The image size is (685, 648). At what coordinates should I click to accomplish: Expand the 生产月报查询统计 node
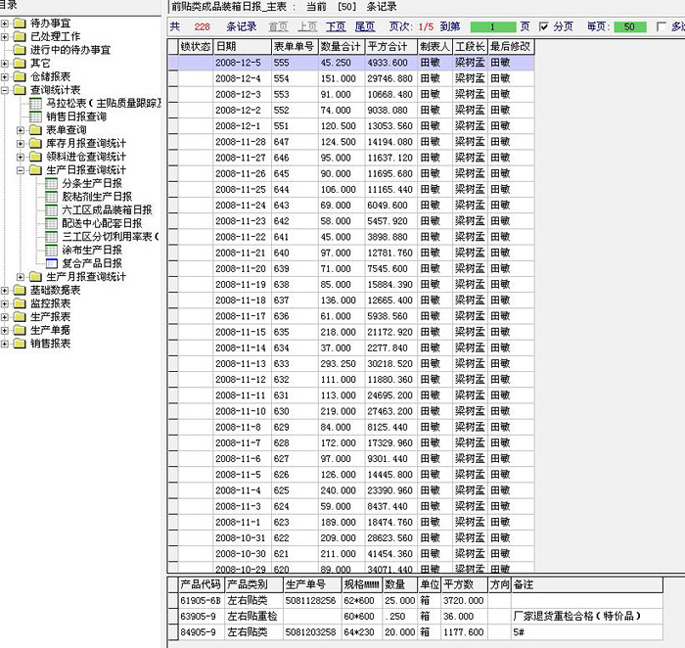22,276
